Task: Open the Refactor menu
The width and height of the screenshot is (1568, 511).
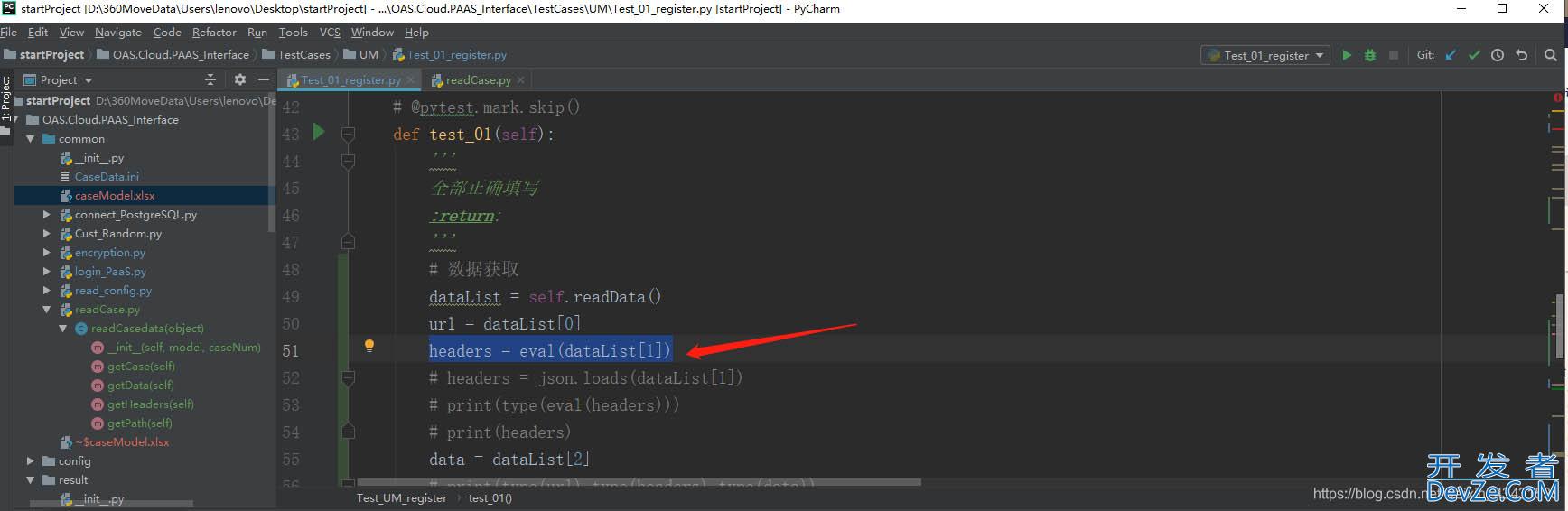Action: coord(214,32)
